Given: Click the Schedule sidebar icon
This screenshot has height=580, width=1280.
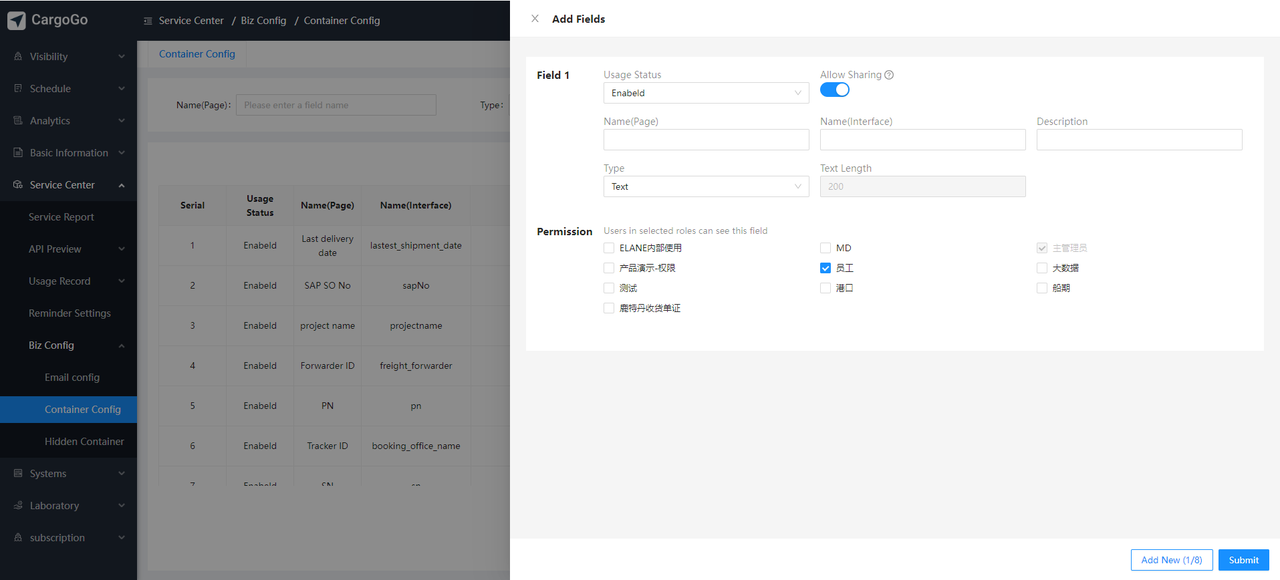Looking at the screenshot, I should coord(18,89).
